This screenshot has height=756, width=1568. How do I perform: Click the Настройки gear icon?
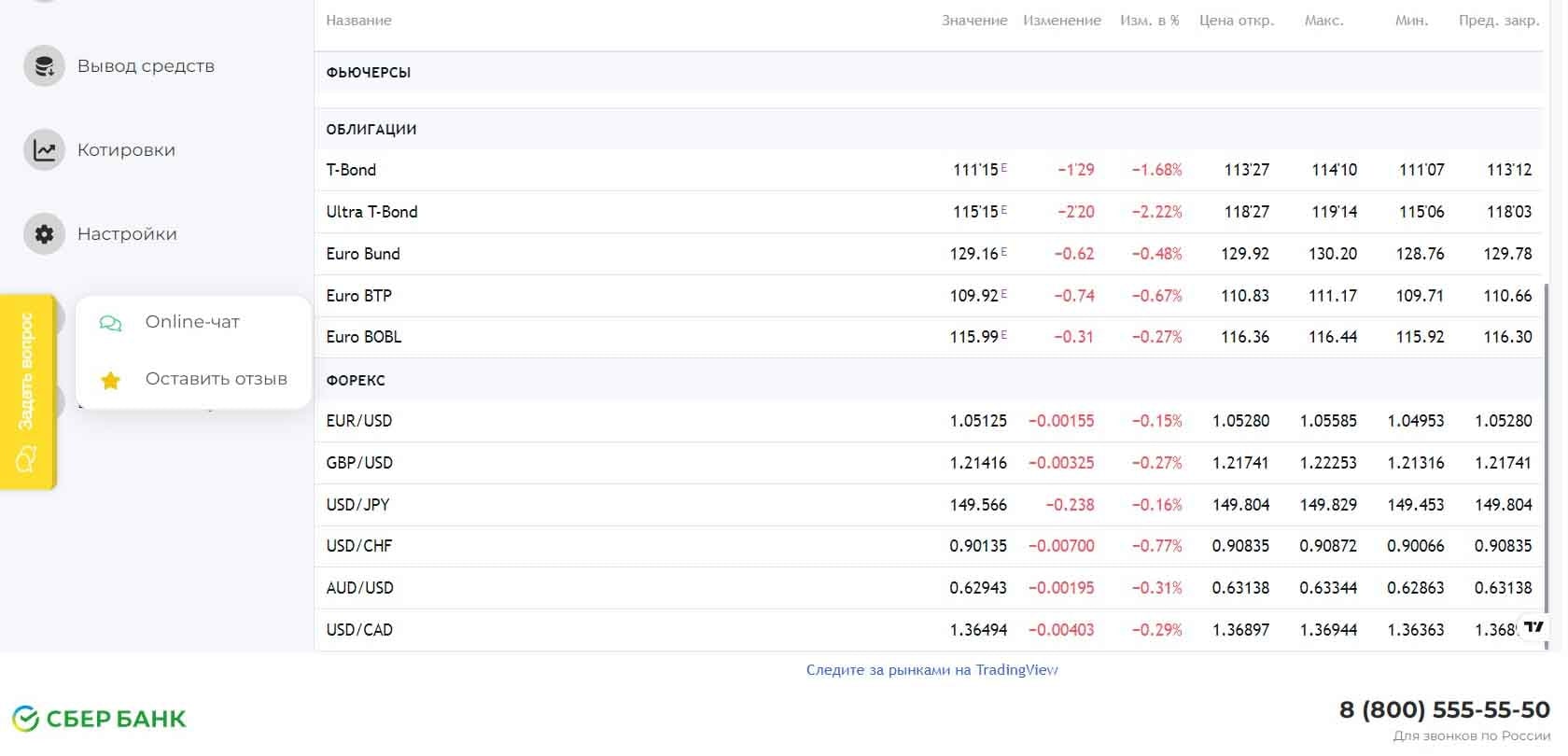click(x=44, y=234)
